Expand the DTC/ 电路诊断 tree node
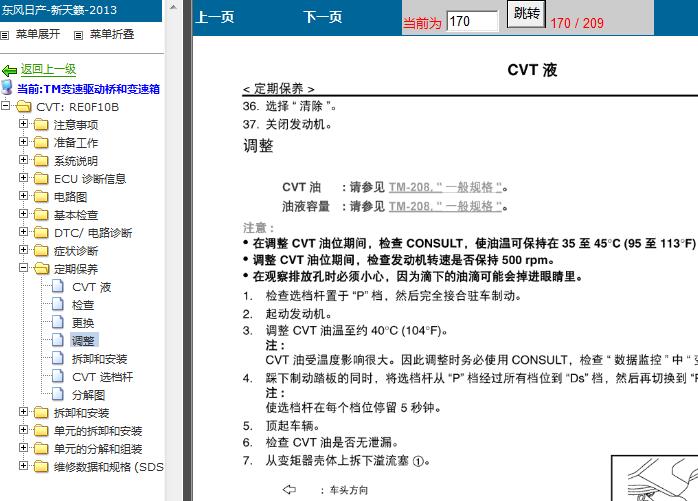This screenshot has width=698, height=501. 24,232
